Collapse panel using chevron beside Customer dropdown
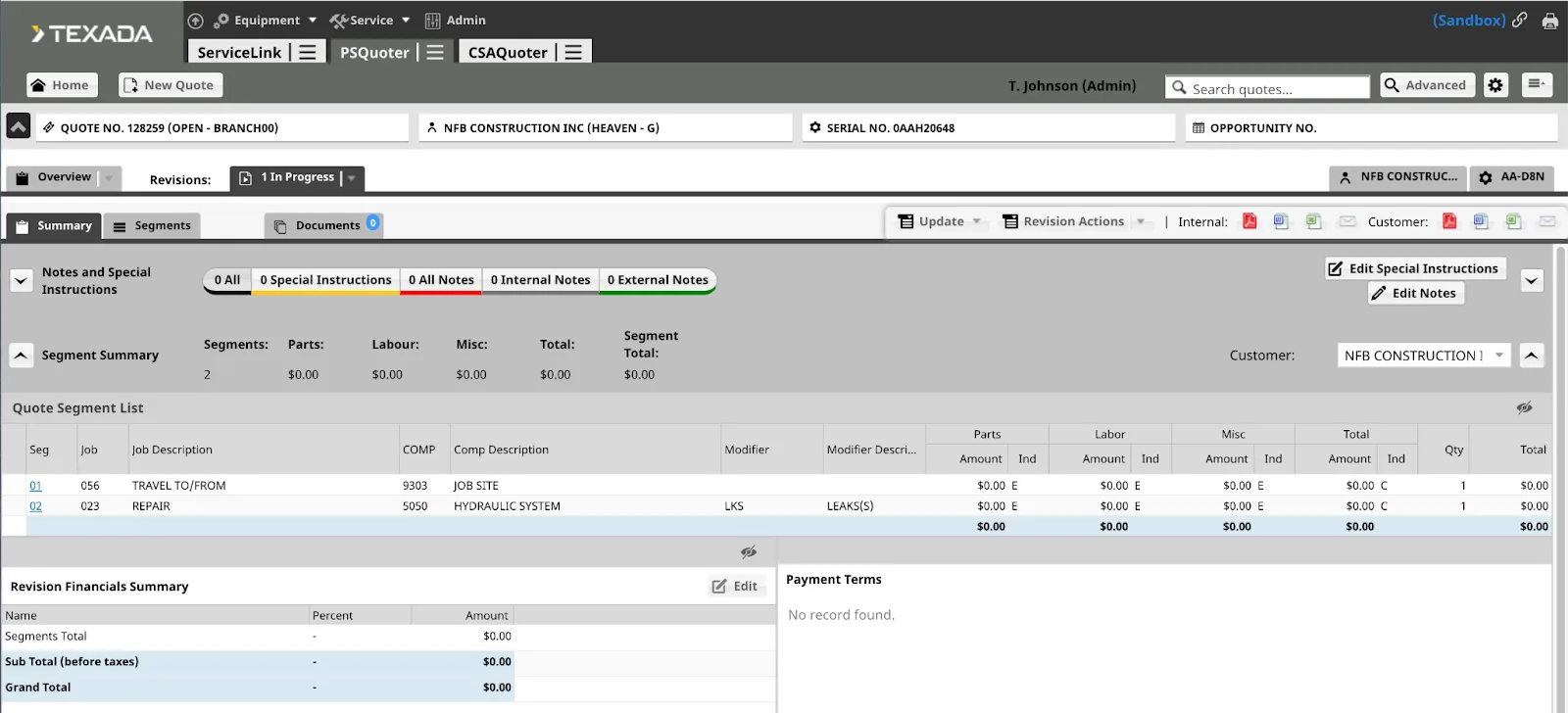 click(1532, 356)
